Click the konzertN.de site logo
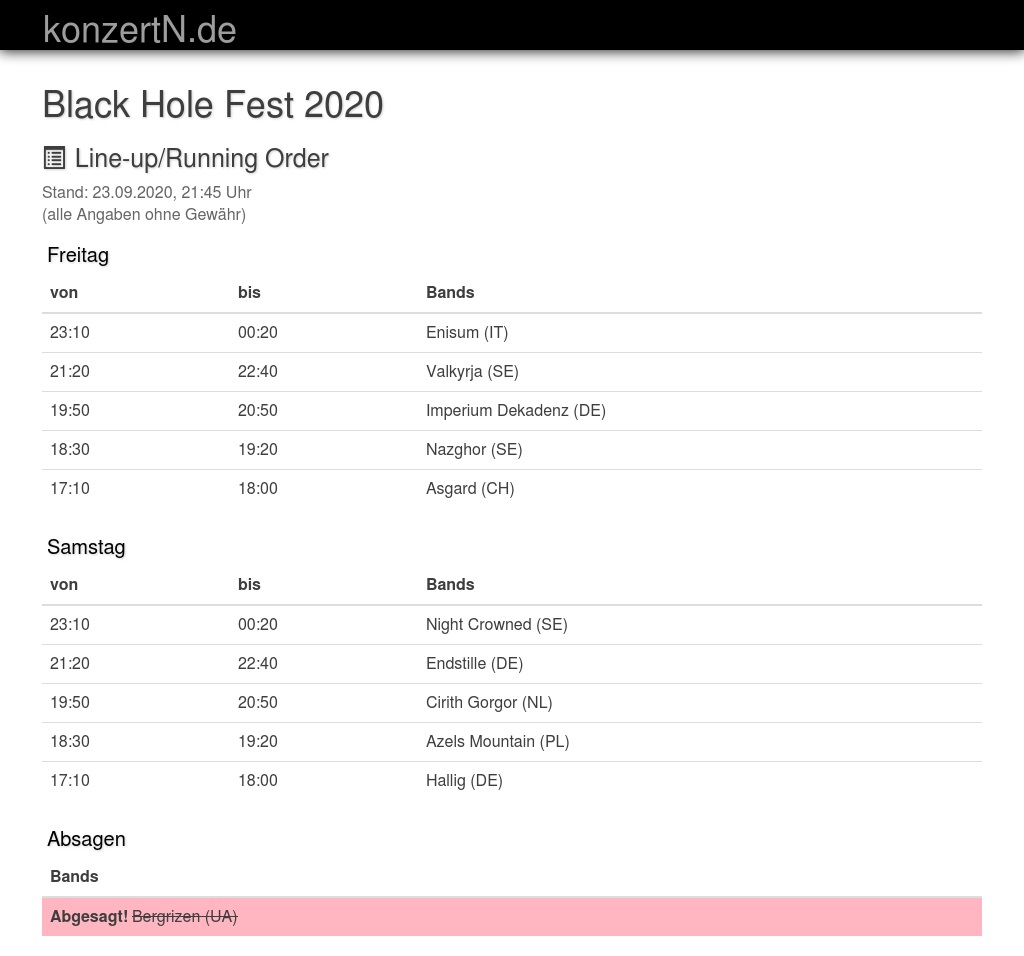 click(140, 30)
